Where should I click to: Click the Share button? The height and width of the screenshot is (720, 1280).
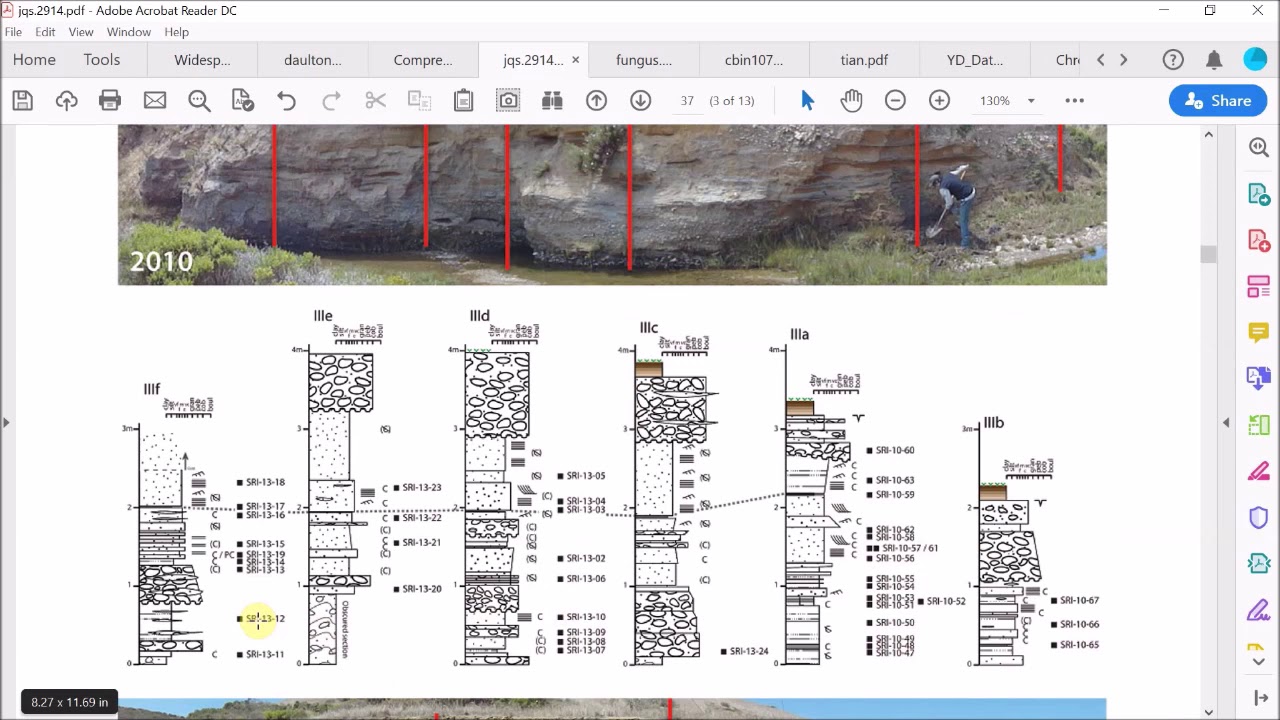click(1218, 100)
